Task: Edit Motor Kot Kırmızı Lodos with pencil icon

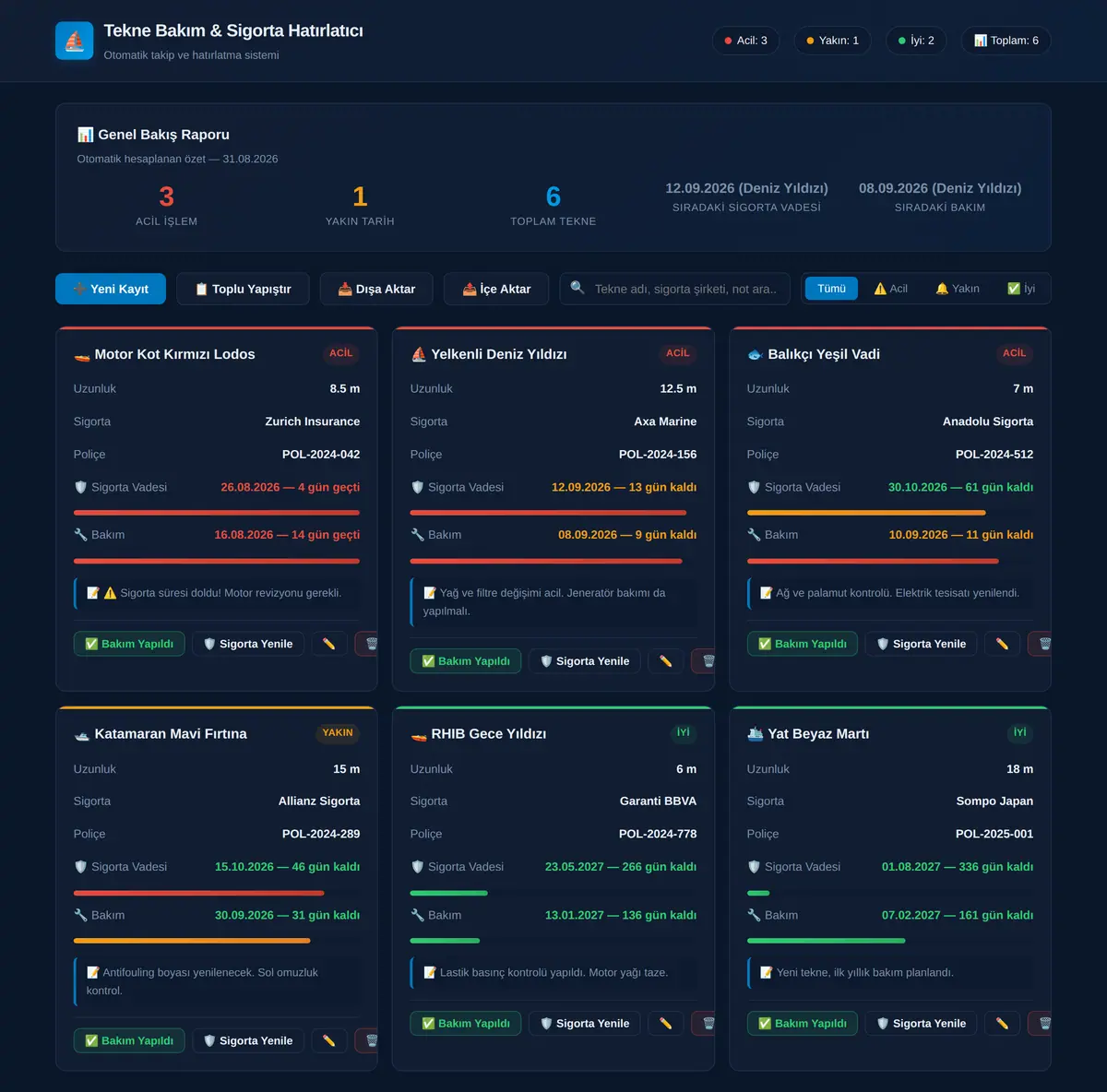Action: [329, 644]
